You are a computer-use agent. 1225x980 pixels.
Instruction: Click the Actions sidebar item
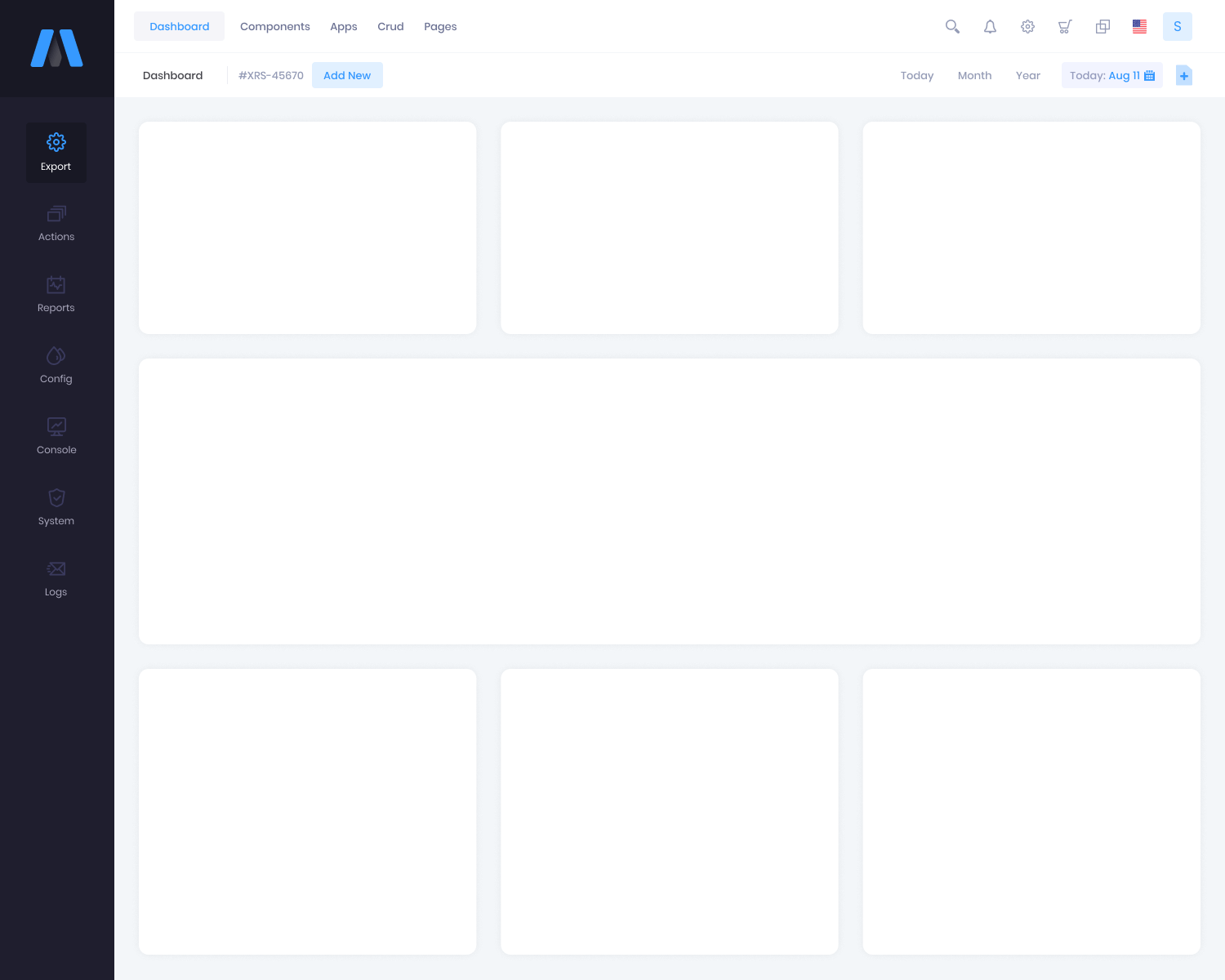56,224
